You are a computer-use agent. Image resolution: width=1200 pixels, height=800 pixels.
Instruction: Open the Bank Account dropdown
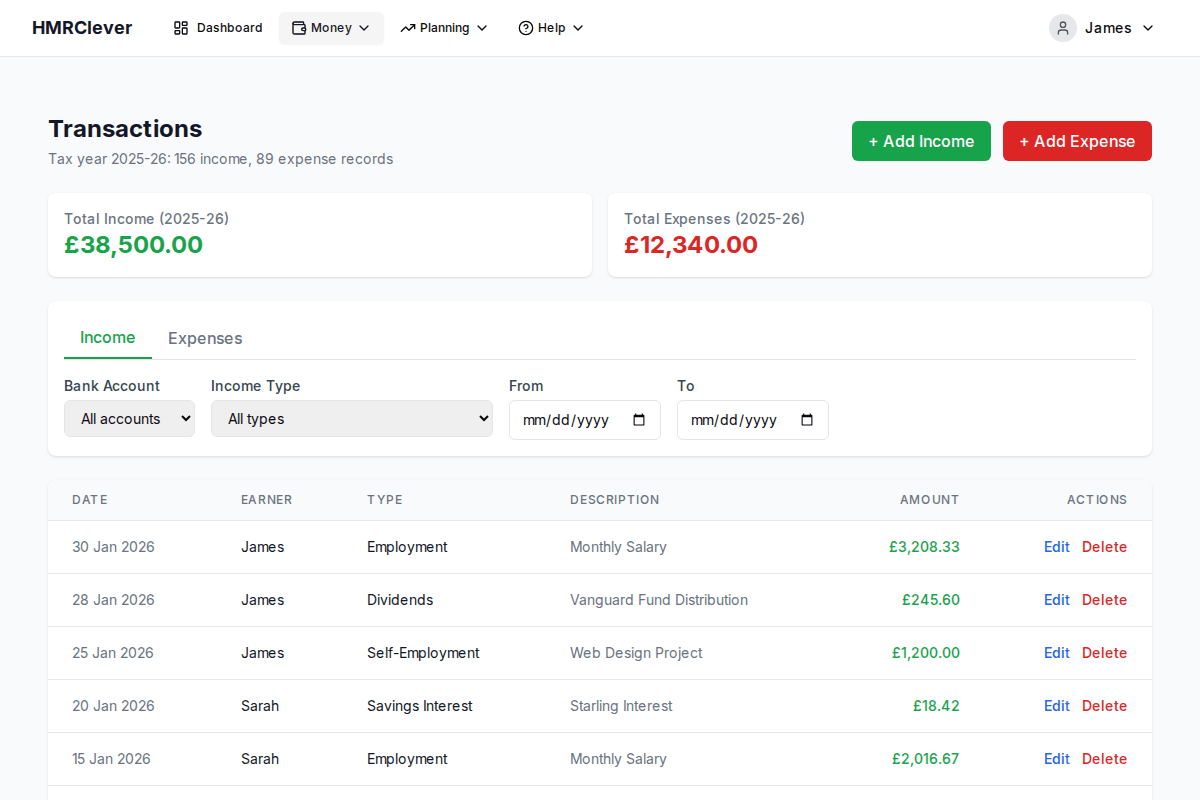click(129, 418)
